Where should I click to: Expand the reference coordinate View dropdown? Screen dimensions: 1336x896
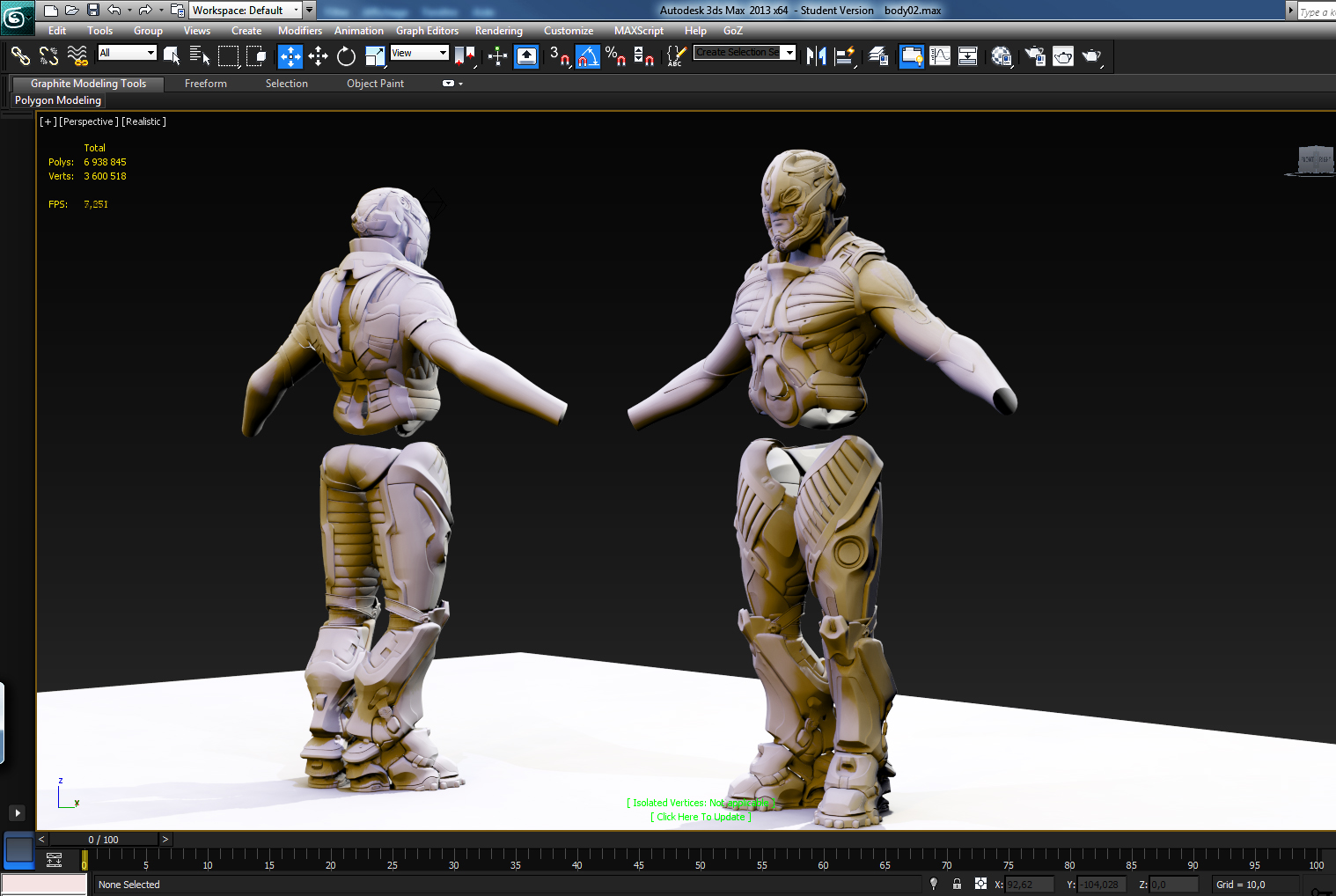420,53
